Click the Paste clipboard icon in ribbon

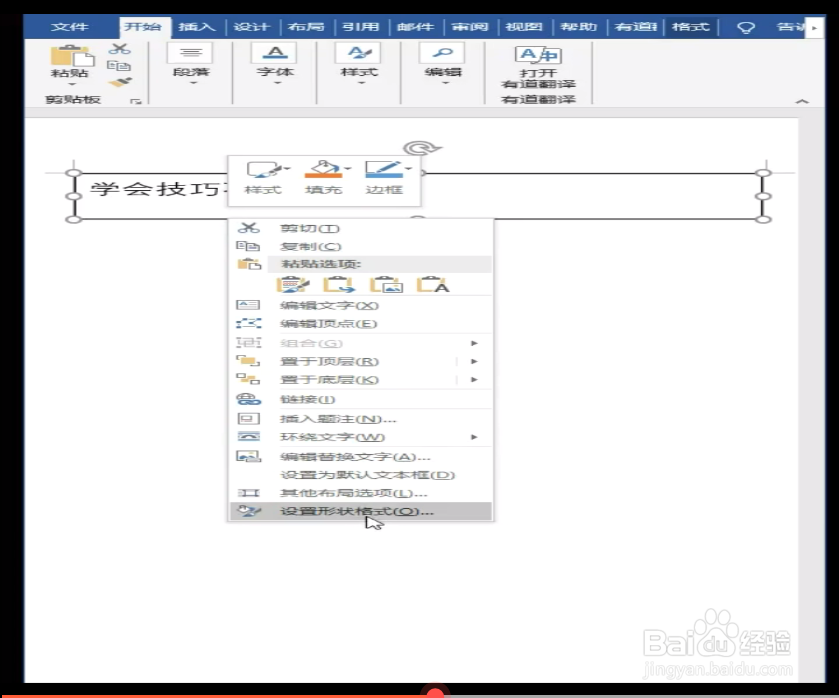(x=71, y=56)
